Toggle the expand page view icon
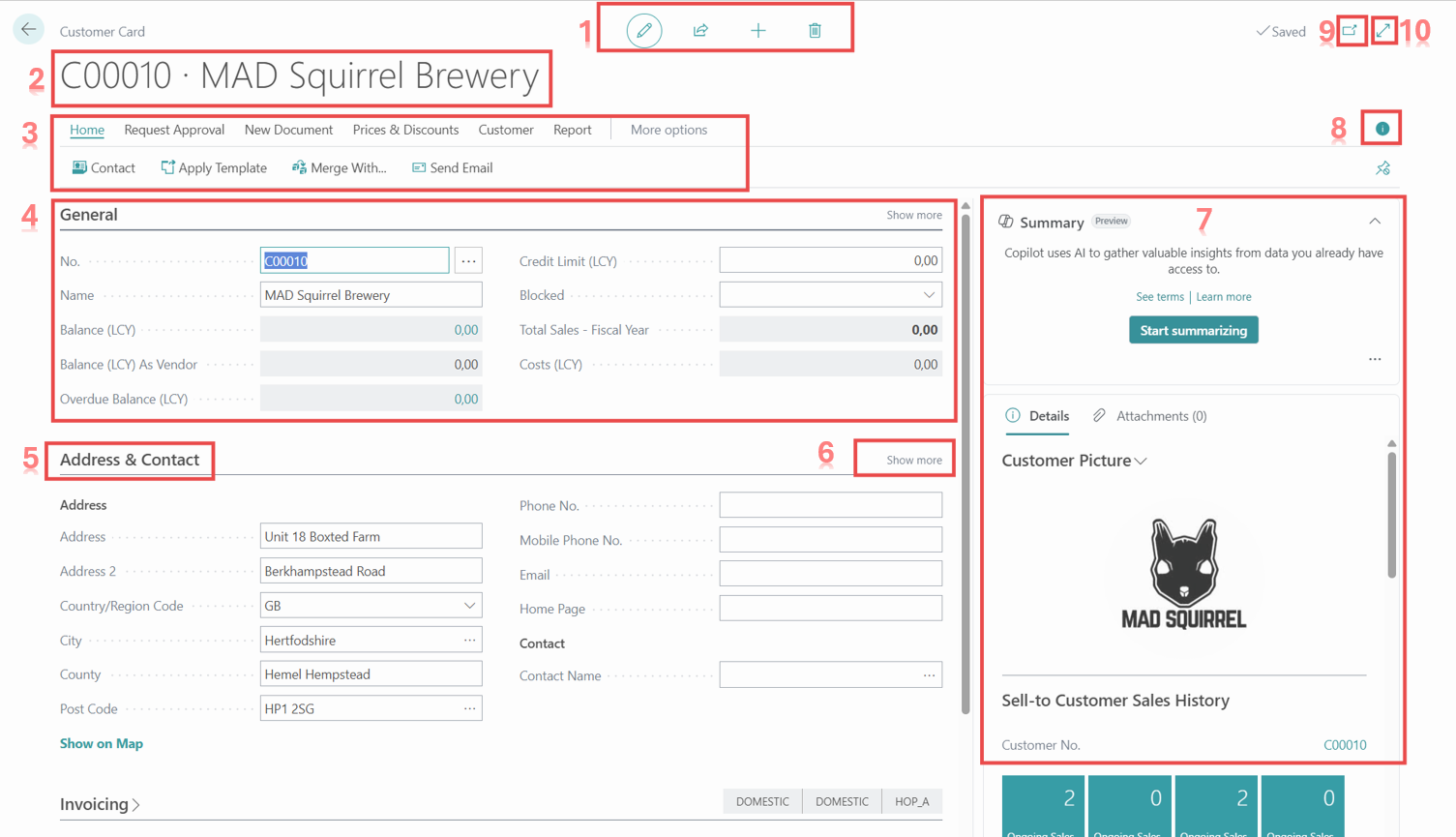The height and width of the screenshot is (837, 1456). point(1383,30)
